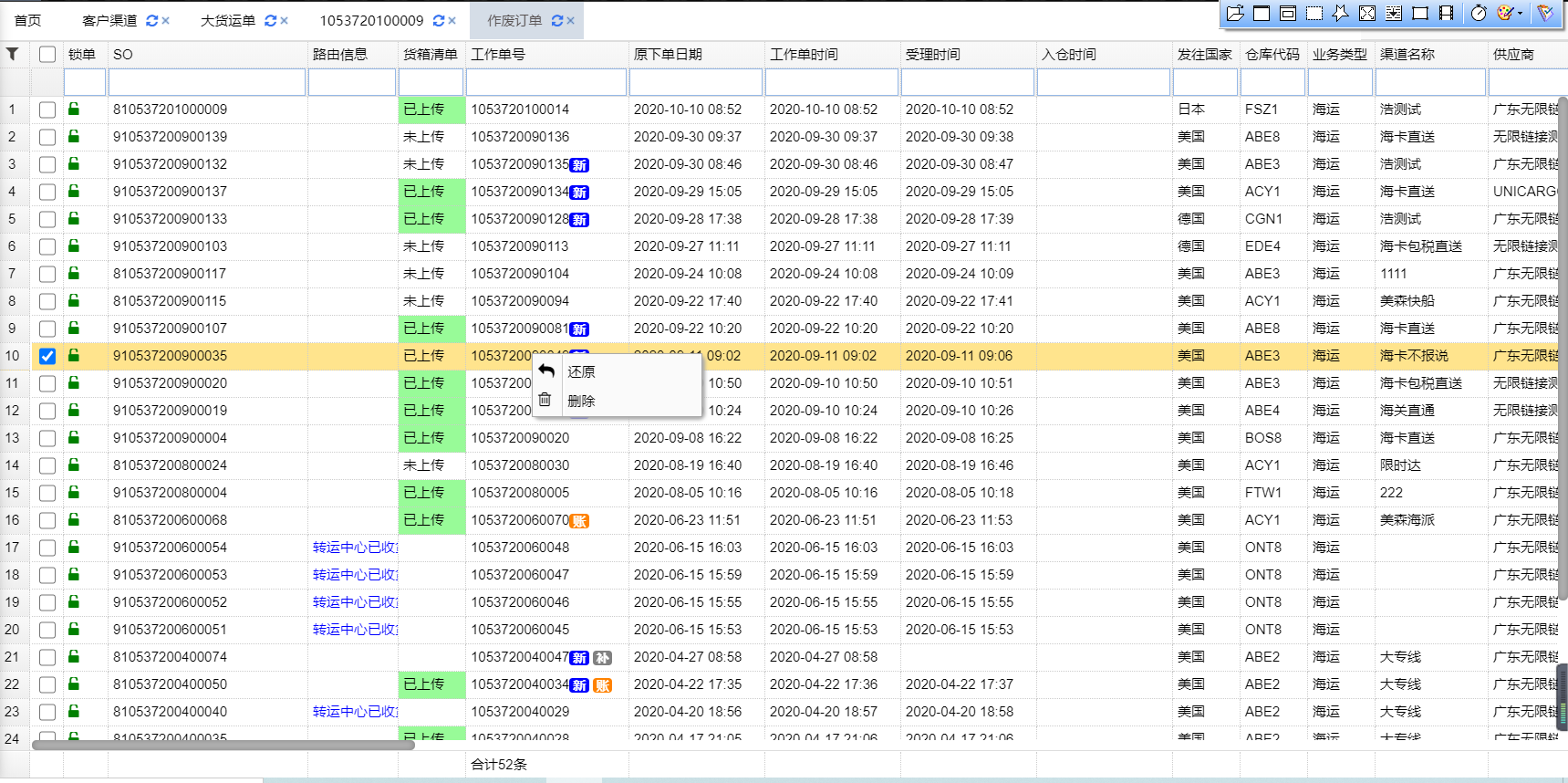Select the full-screen capture icon with arrows
Screen dimensions: 1568x783
tap(1366, 13)
